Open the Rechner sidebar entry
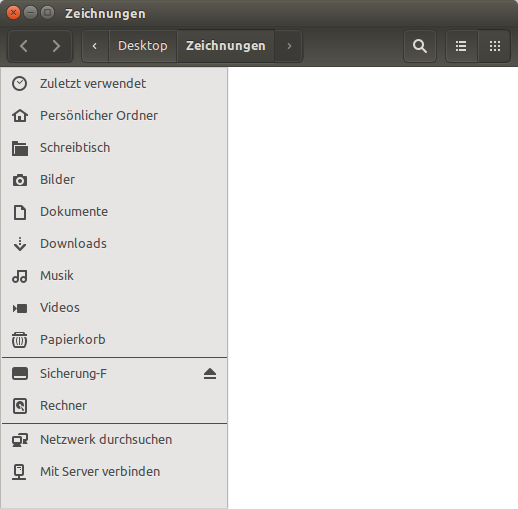 click(x=115, y=406)
